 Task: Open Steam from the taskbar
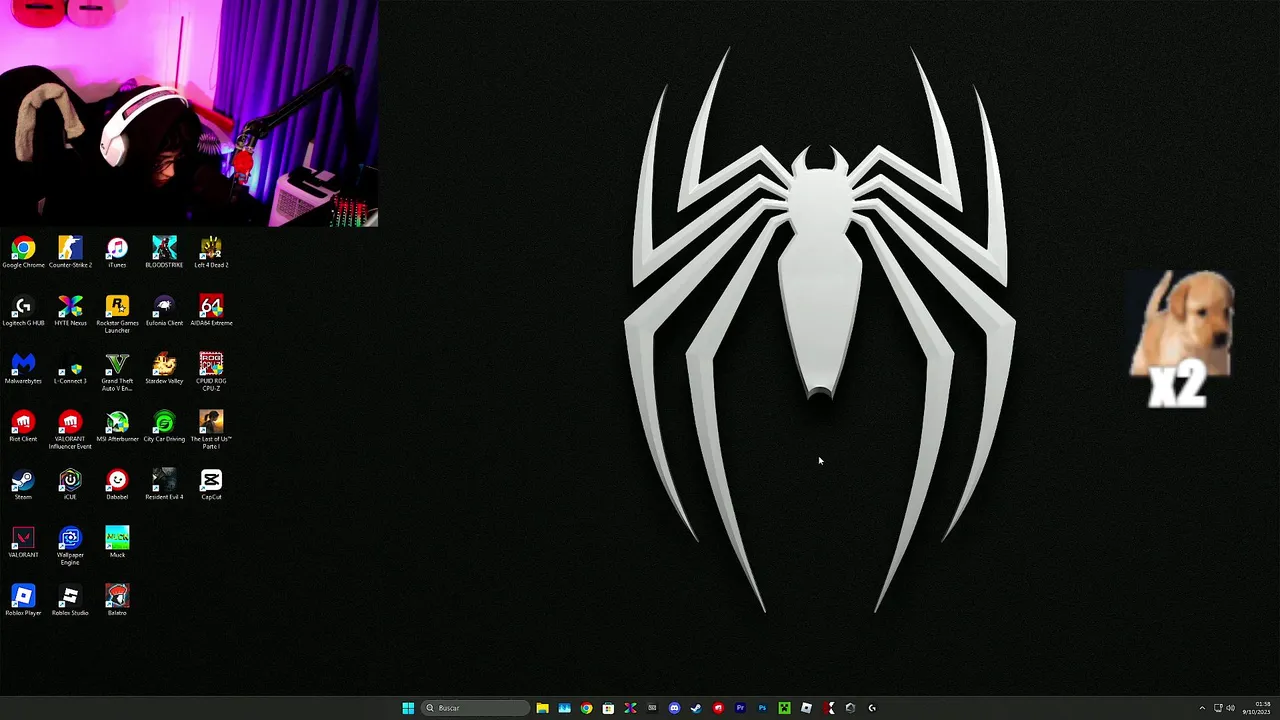696,708
